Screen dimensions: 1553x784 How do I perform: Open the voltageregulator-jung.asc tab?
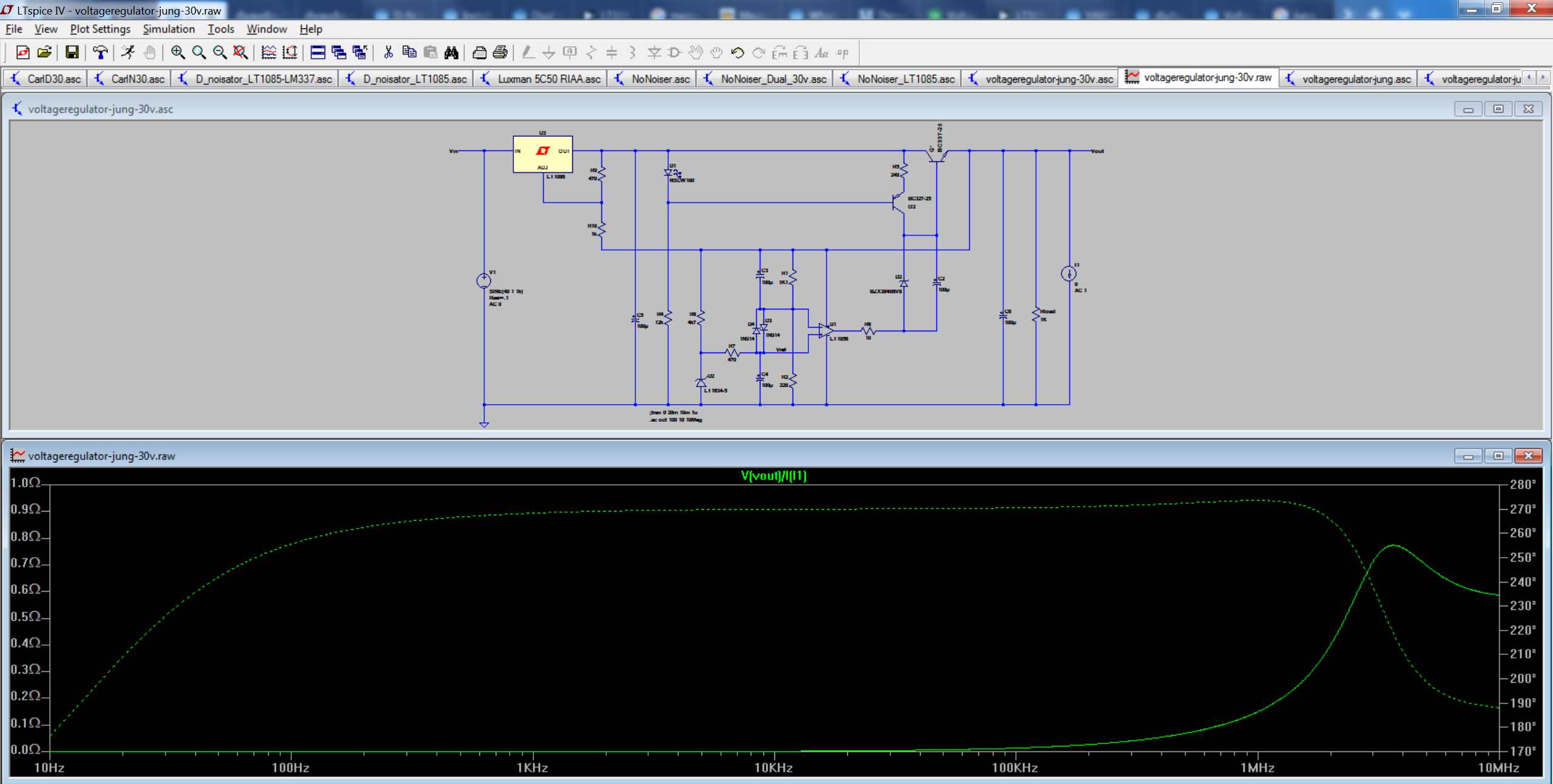(x=1347, y=79)
